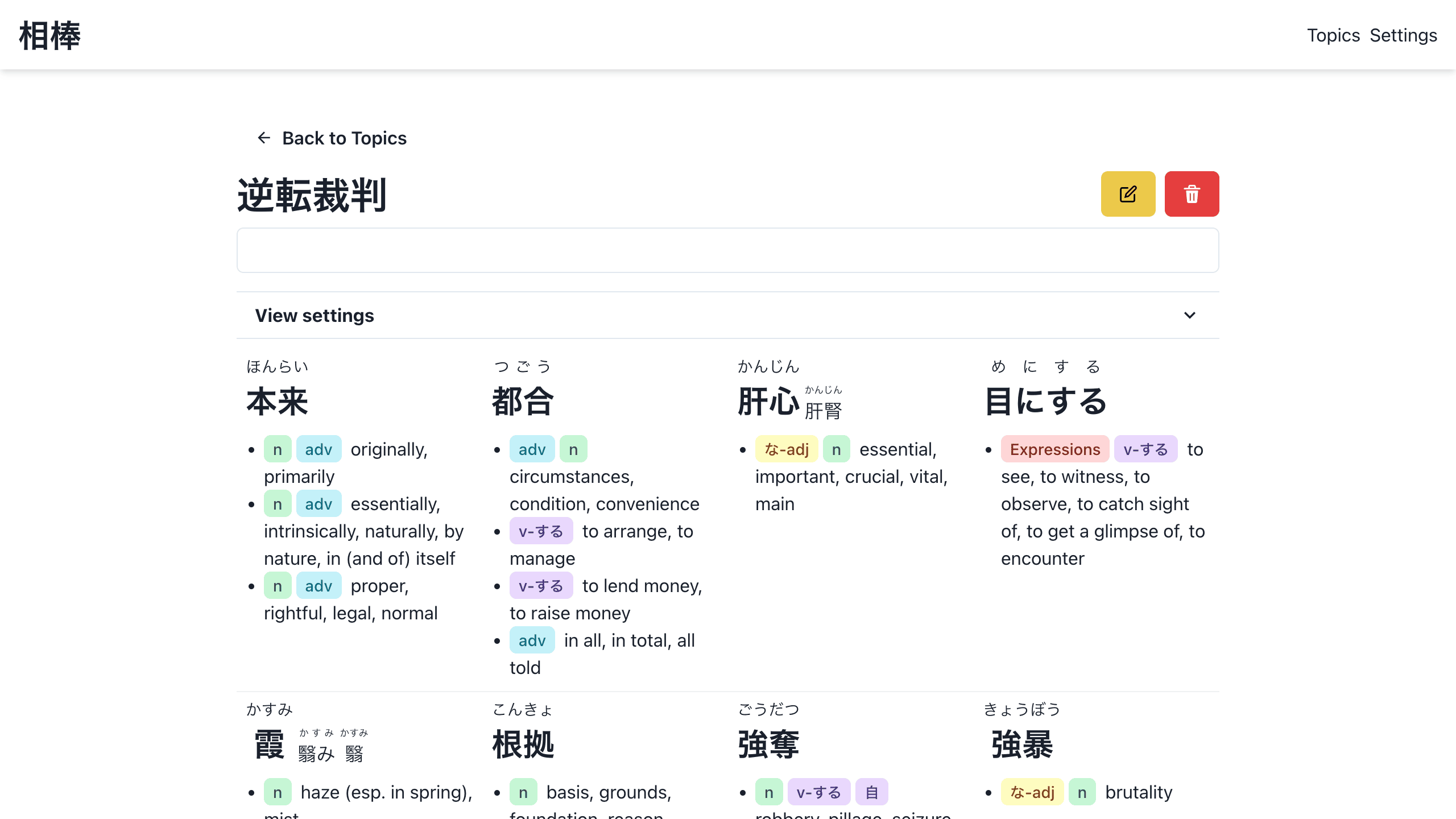Click the な-adj tag under 強暴
The image size is (1456, 819).
coord(1032,792)
